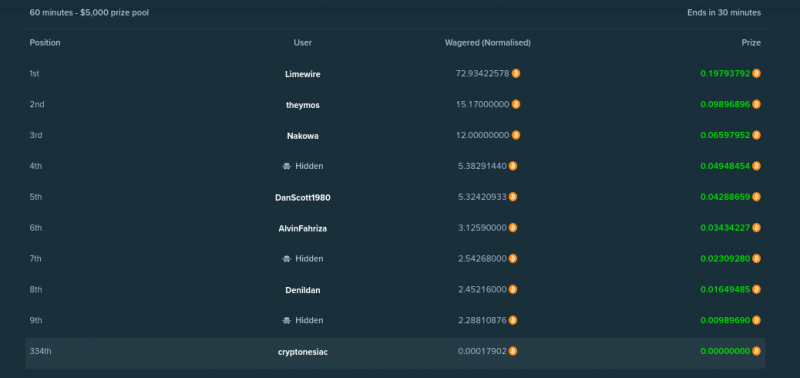Open the theymos user profile
The image size is (800, 378).
[303, 105]
